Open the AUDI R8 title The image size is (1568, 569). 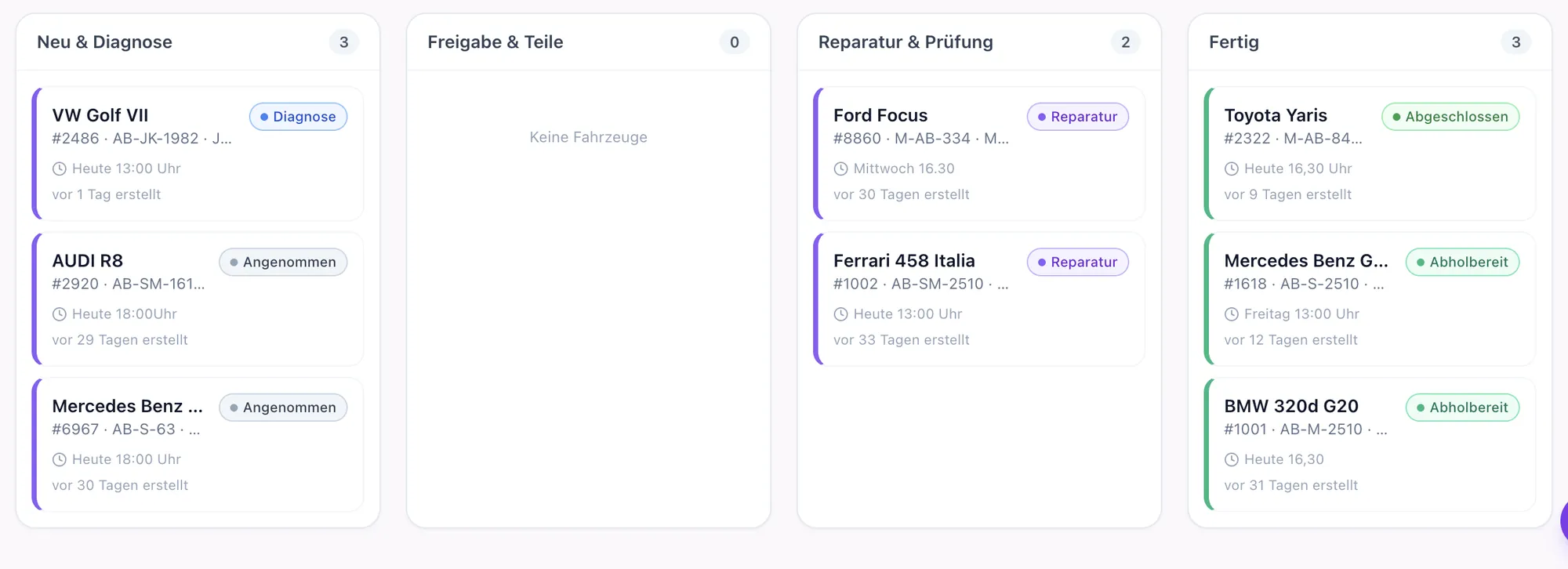pyautogui.click(x=88, y=261)
